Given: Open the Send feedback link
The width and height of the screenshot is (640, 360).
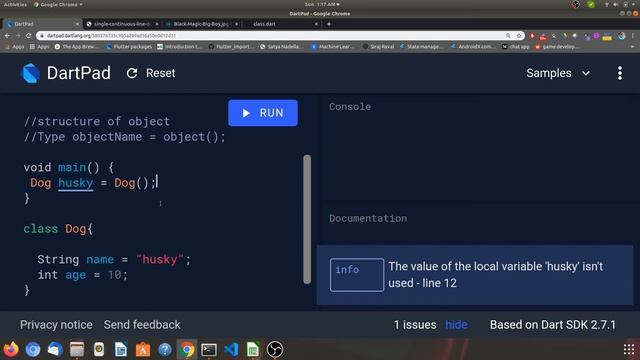Looking at the screenshot, I should [142, 324].
